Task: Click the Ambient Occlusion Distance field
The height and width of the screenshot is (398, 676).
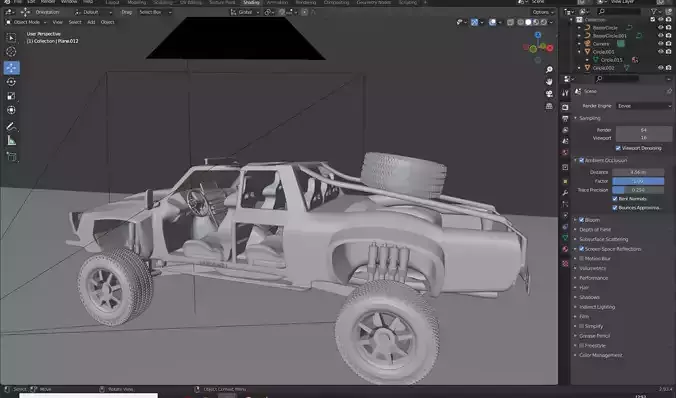Action: point(638,172)
